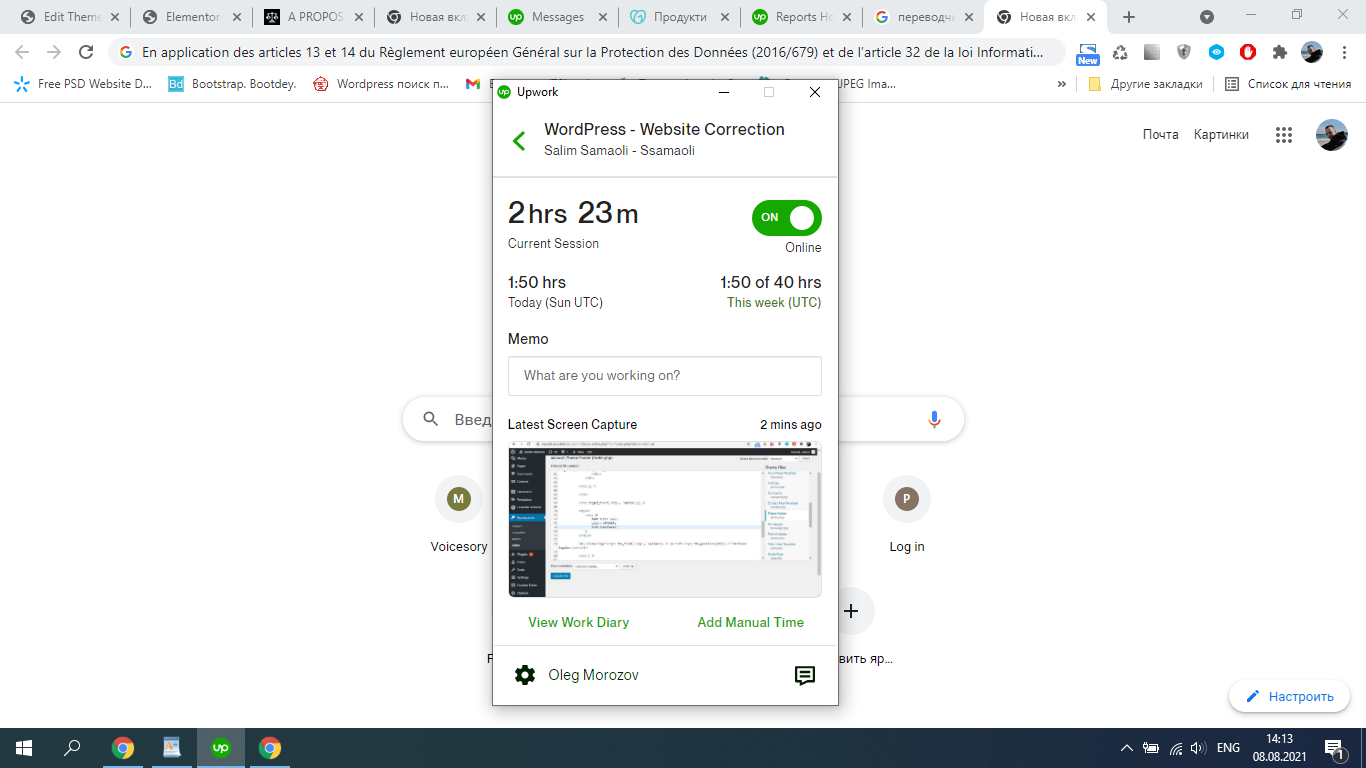Open Картинки link on Google page
Screen dimensions: 1366x768
(x=1221, y=134)
